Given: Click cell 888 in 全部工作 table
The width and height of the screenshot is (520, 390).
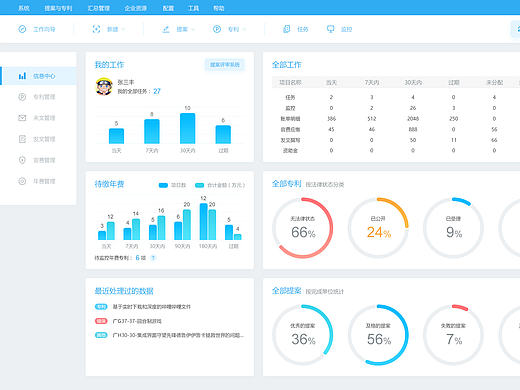Looking at the screenshot, I should click(x=413, y=129).
